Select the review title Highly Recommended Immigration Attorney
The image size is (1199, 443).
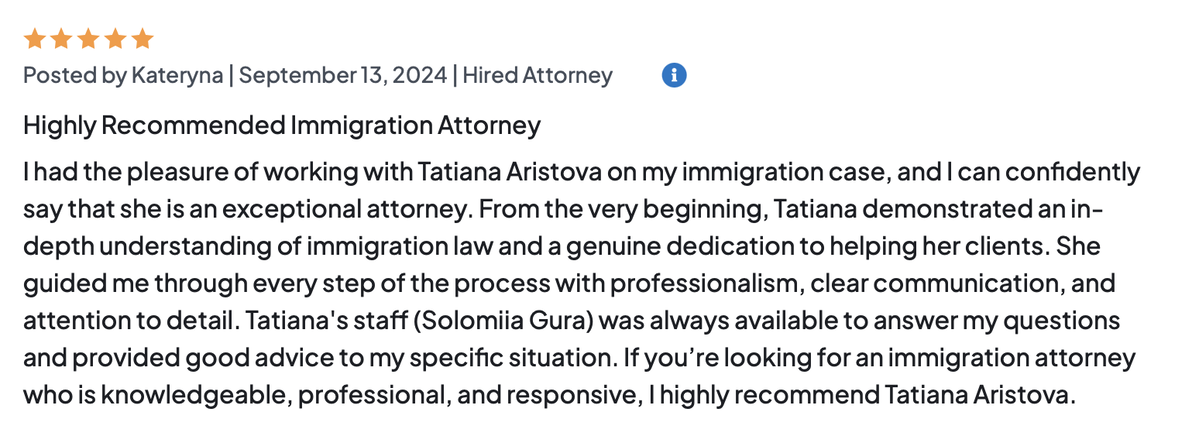pos(281,126)
